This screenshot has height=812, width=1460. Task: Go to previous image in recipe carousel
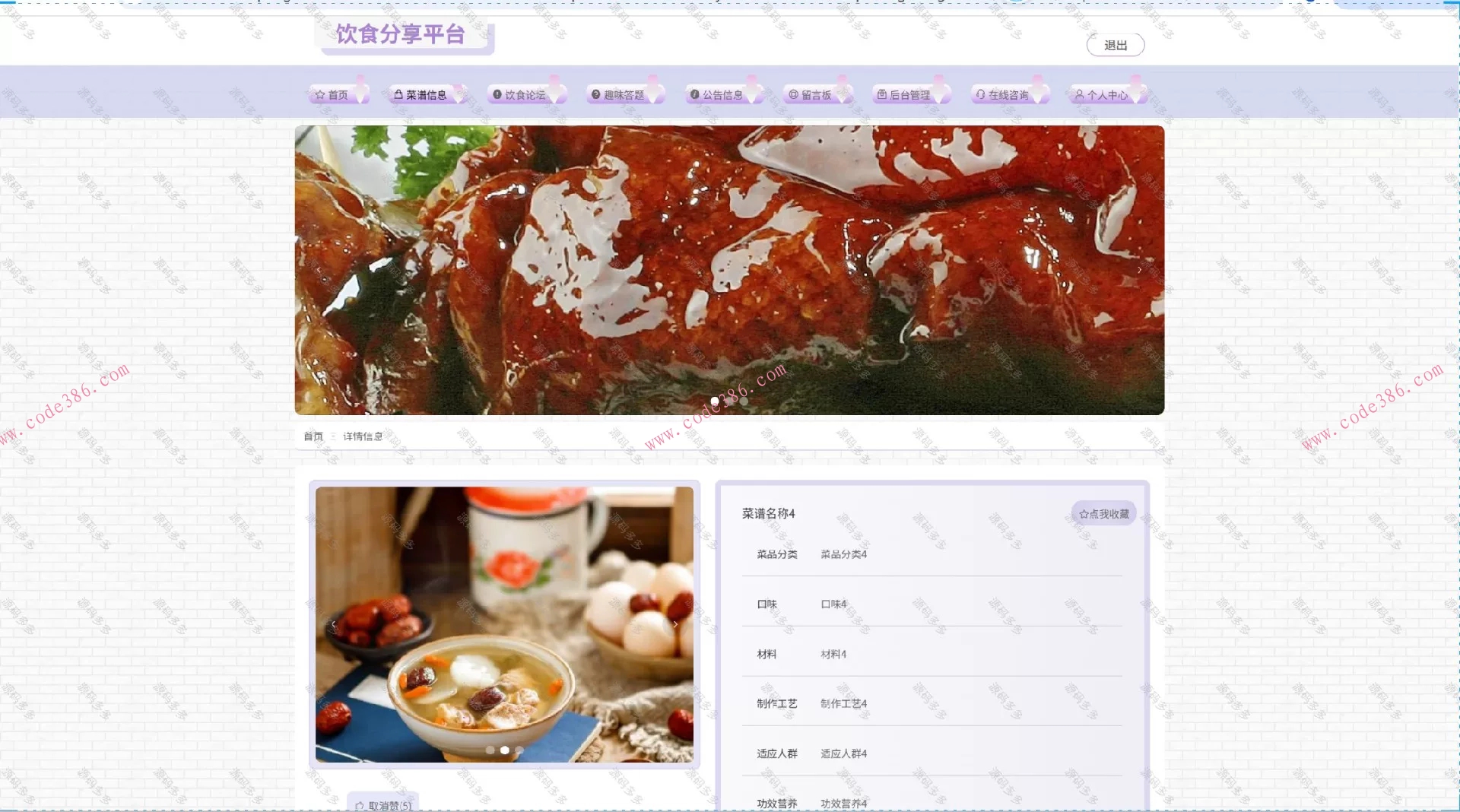coord(333,623)
